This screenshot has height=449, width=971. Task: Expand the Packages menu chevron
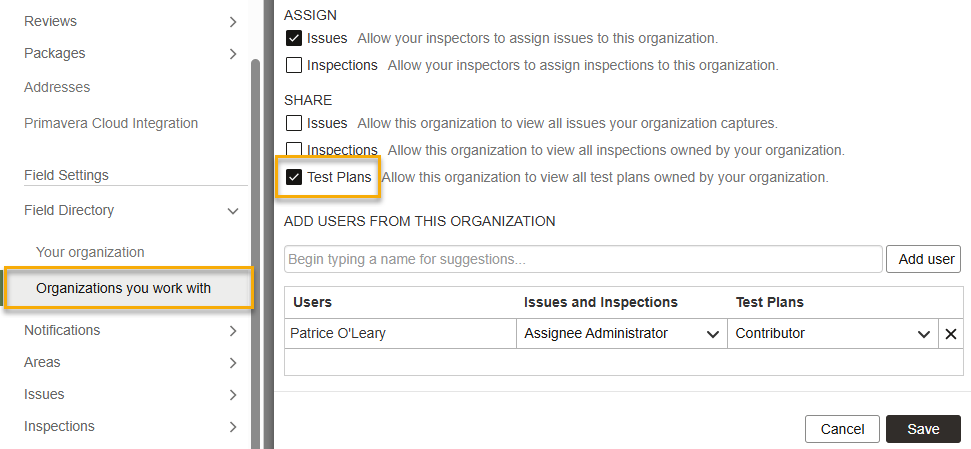pyautogui.click(x=232, y=53)
